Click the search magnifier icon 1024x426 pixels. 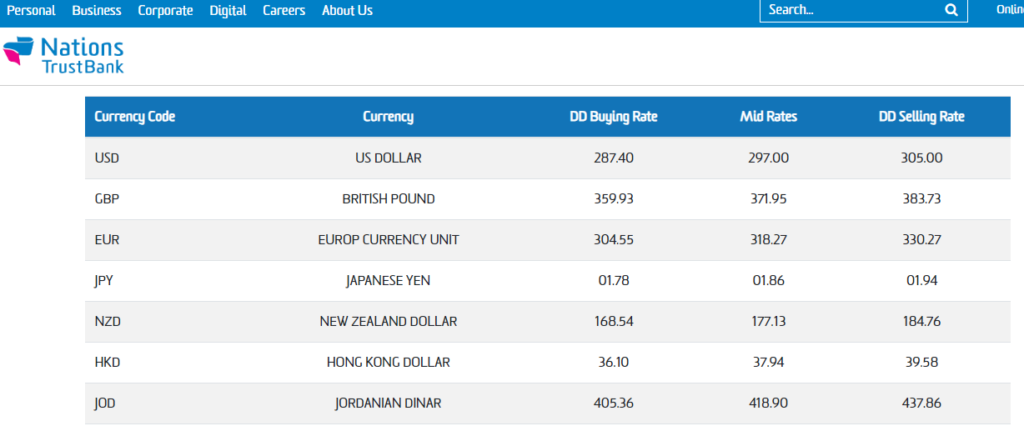pos(950,10)
